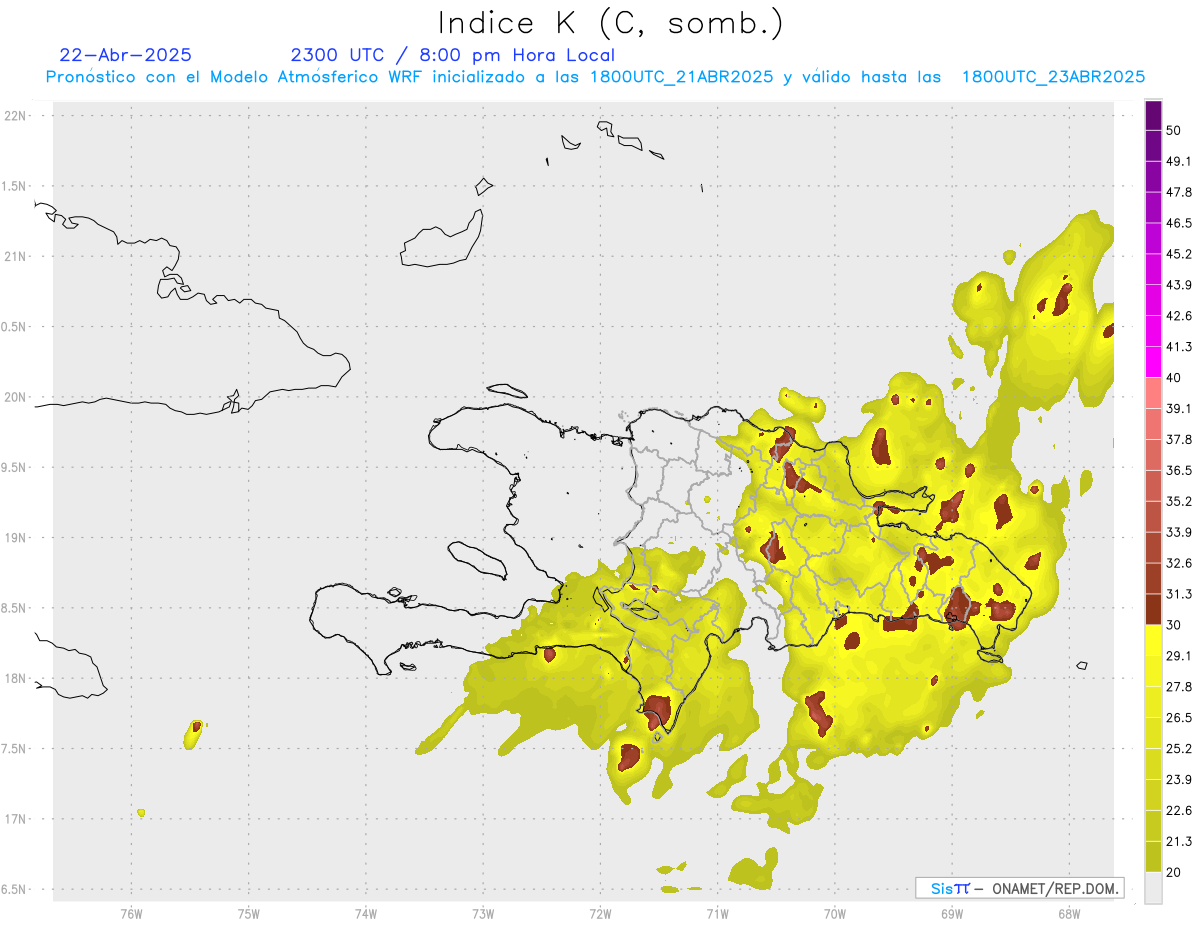Click the legend value '21.3'
This screenshot has width=1200, height=927.
coord(1179,841)
